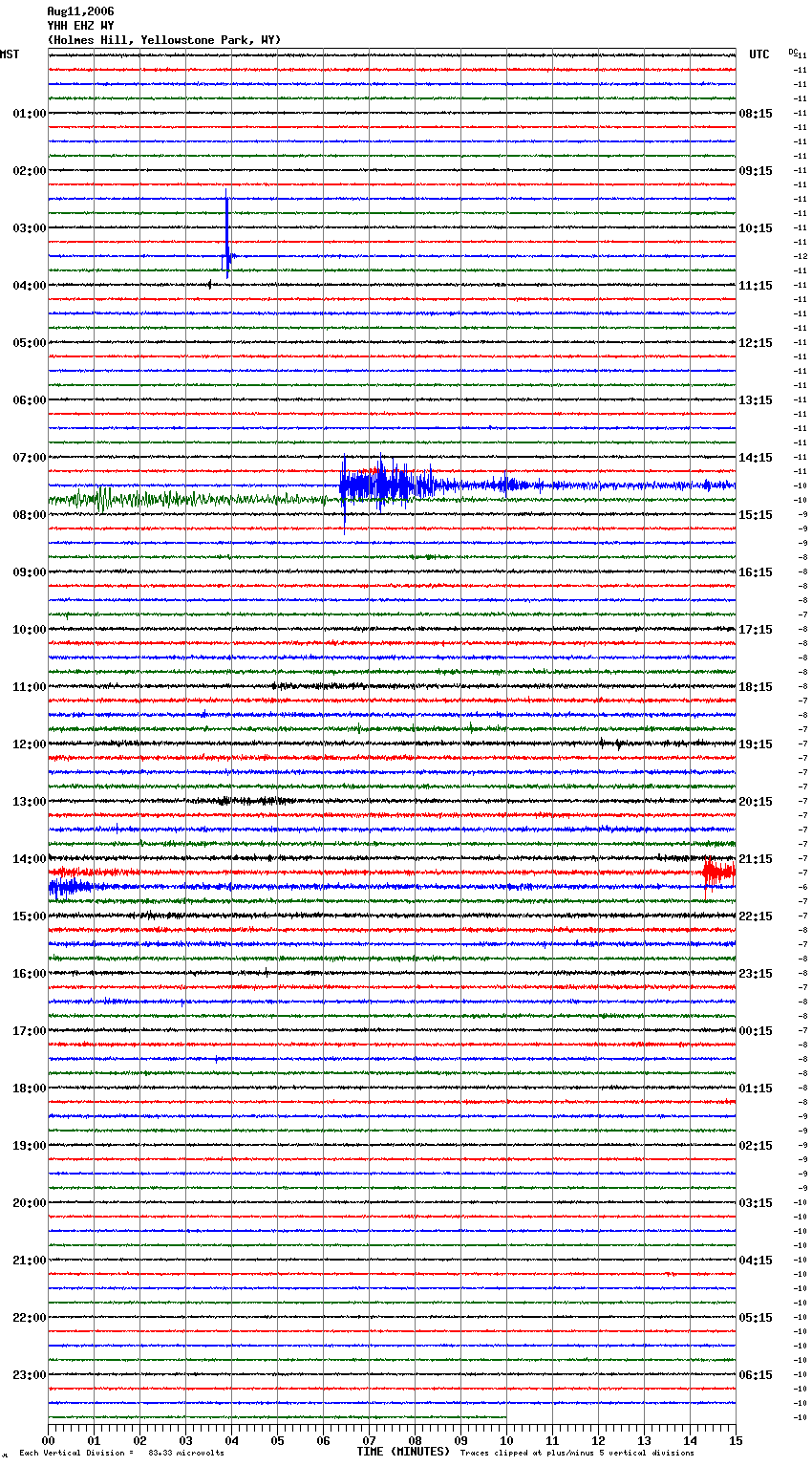The width and height of the screenshot is (812, 1466).
Task: Select the 11:00 MST hour label
Action: pos(30,687)
